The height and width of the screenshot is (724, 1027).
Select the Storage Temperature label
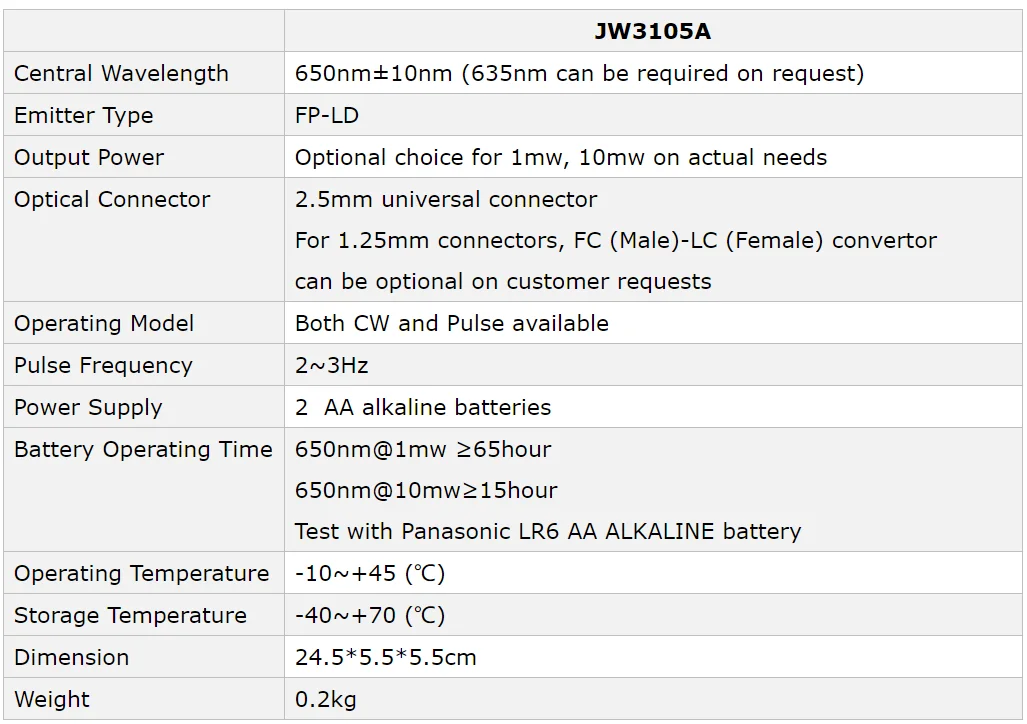pos(130,615)
